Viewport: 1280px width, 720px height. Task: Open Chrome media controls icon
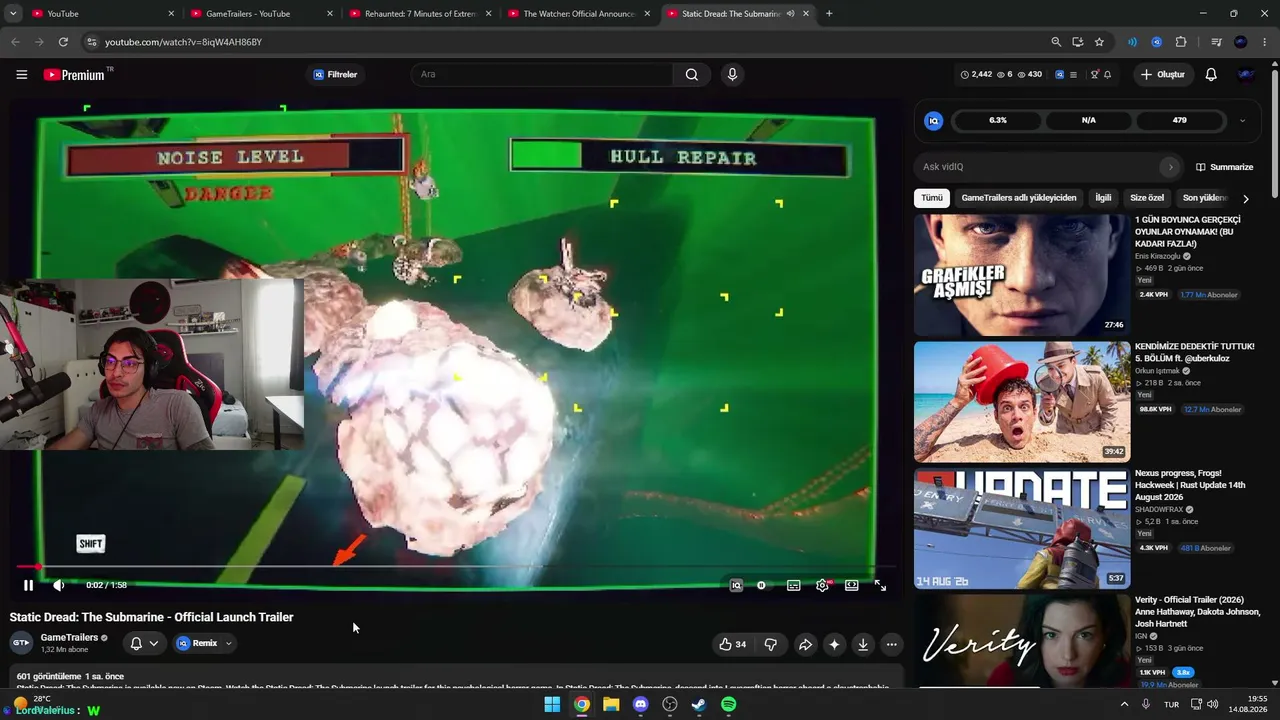pyautogui.click(x=1216, y=42)
